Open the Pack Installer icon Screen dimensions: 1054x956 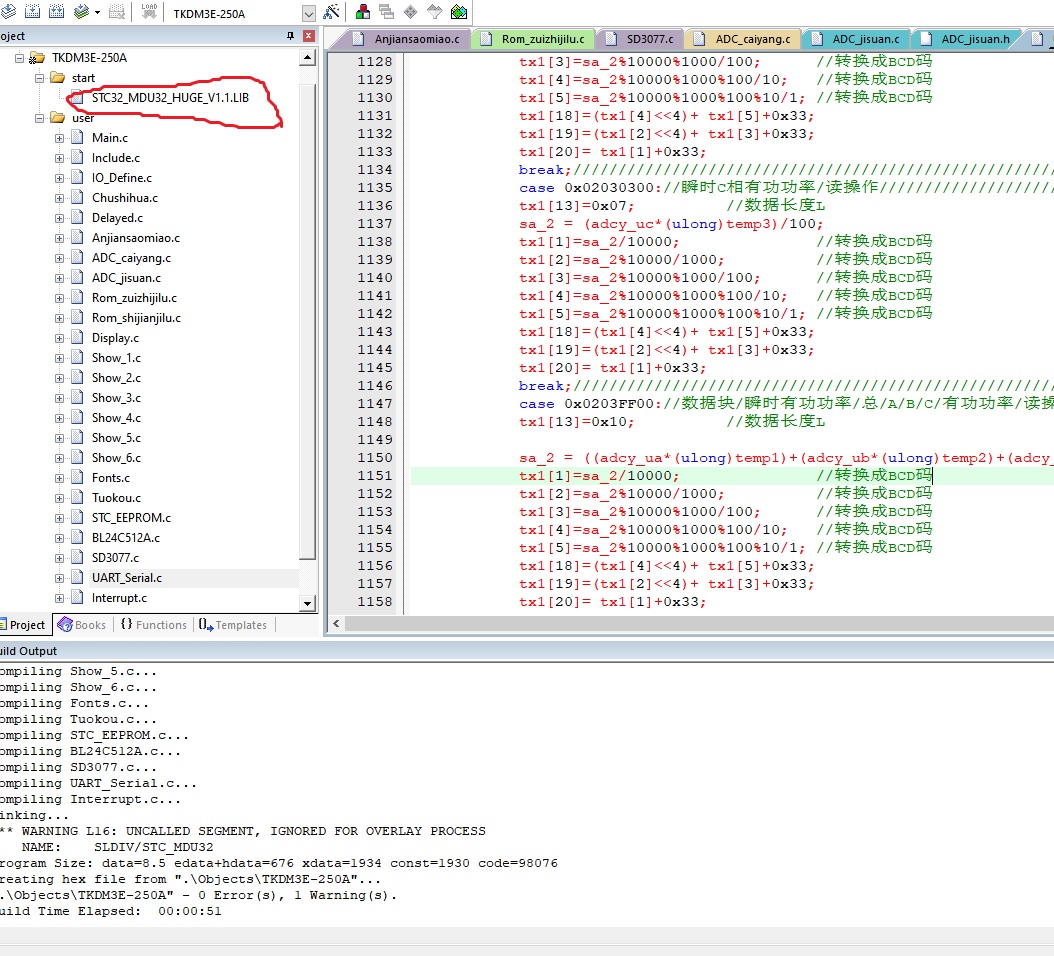point(459,11)
